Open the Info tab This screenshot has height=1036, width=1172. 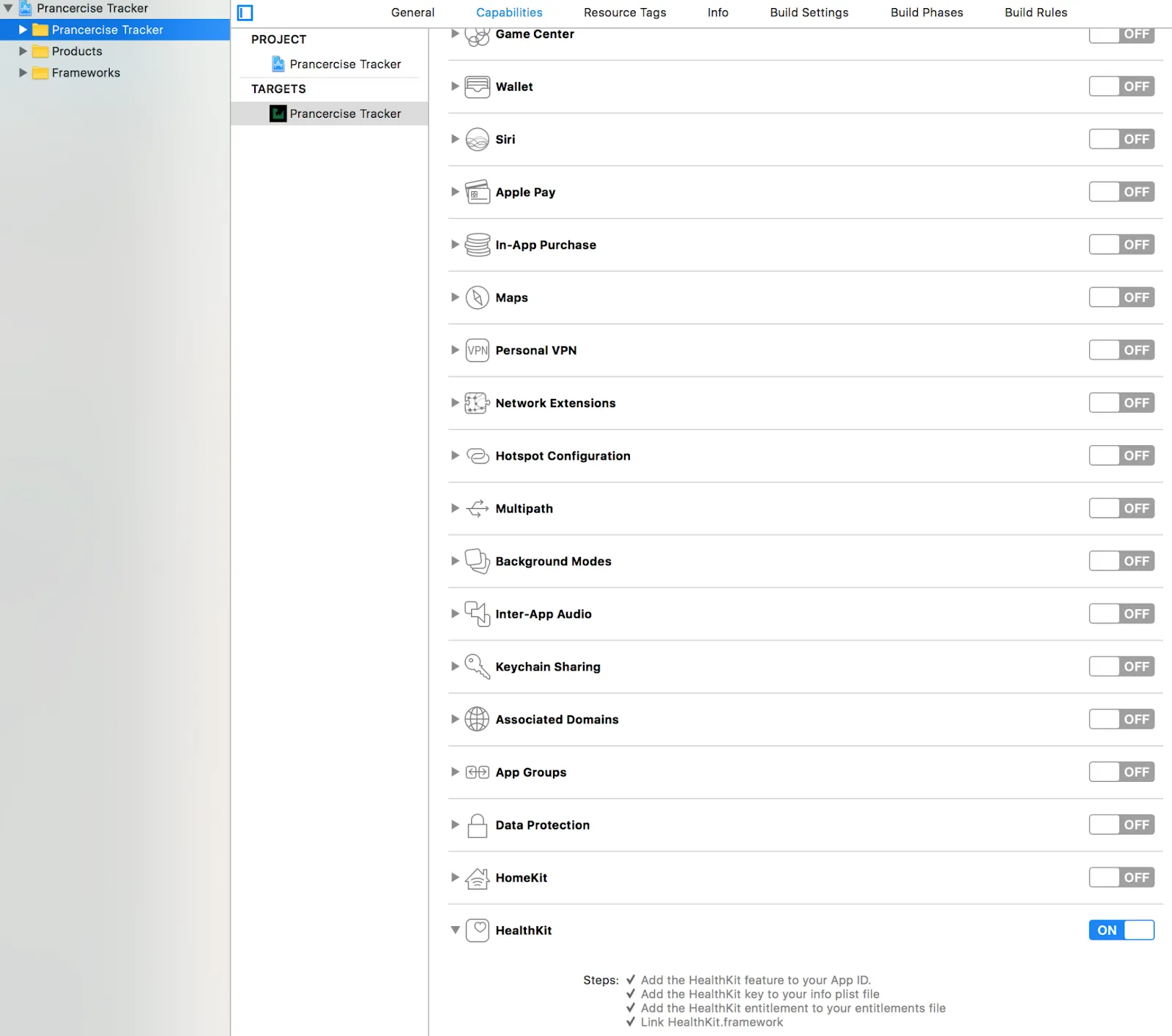[718, 12]
